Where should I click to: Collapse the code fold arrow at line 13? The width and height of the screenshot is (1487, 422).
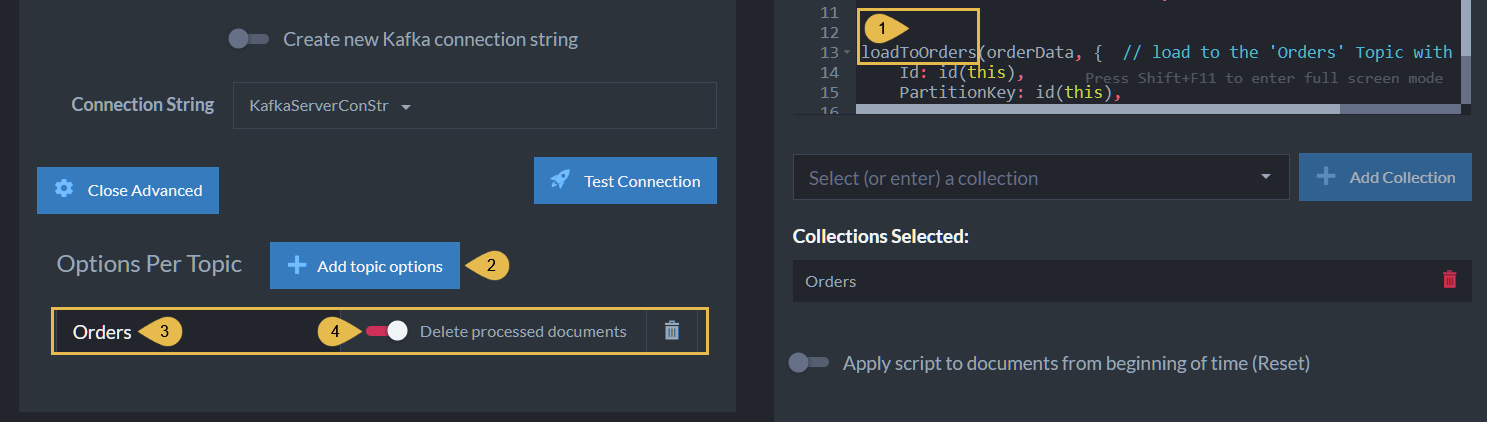tap(848, 52)
